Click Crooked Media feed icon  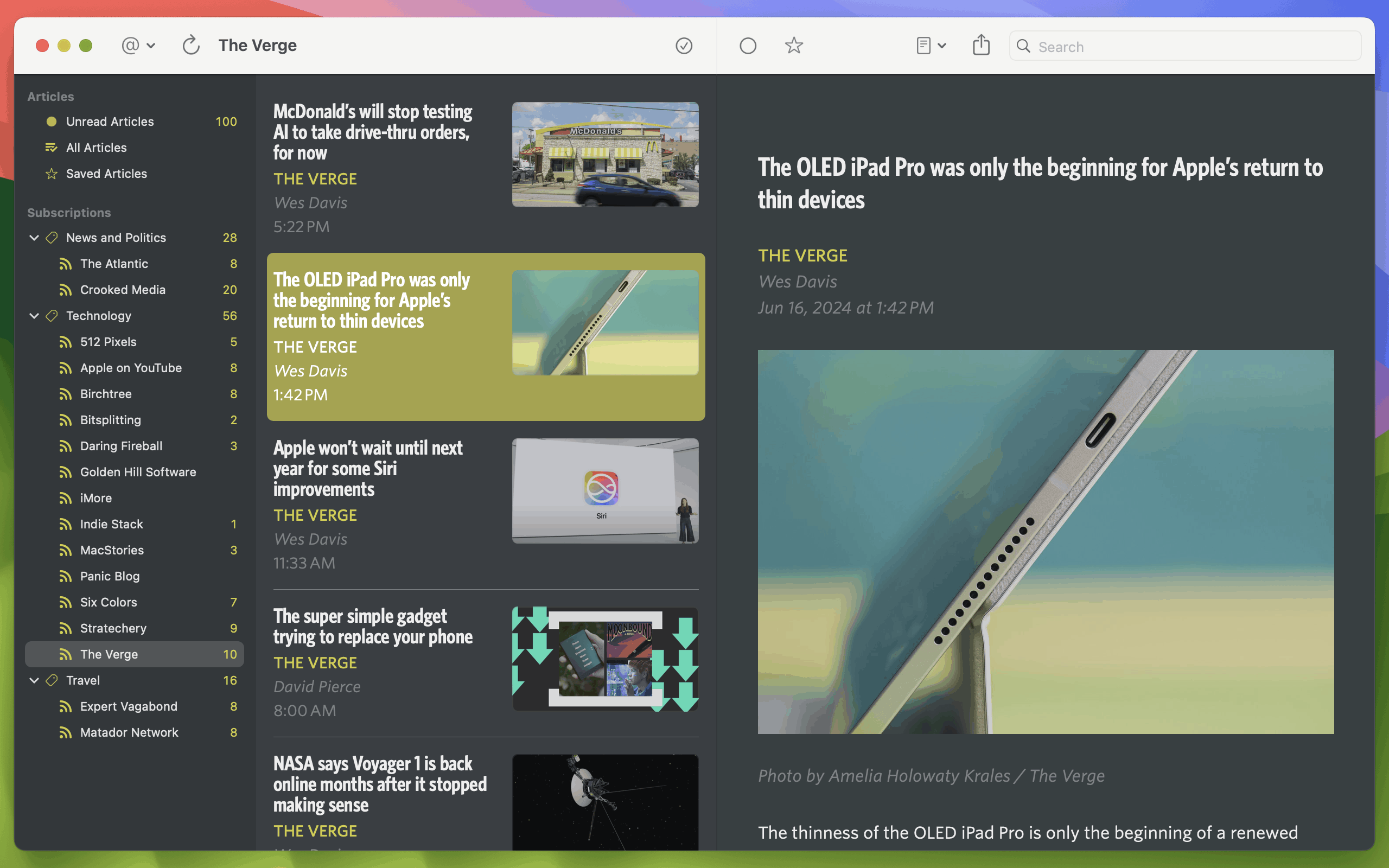click(x=66, y=290)
